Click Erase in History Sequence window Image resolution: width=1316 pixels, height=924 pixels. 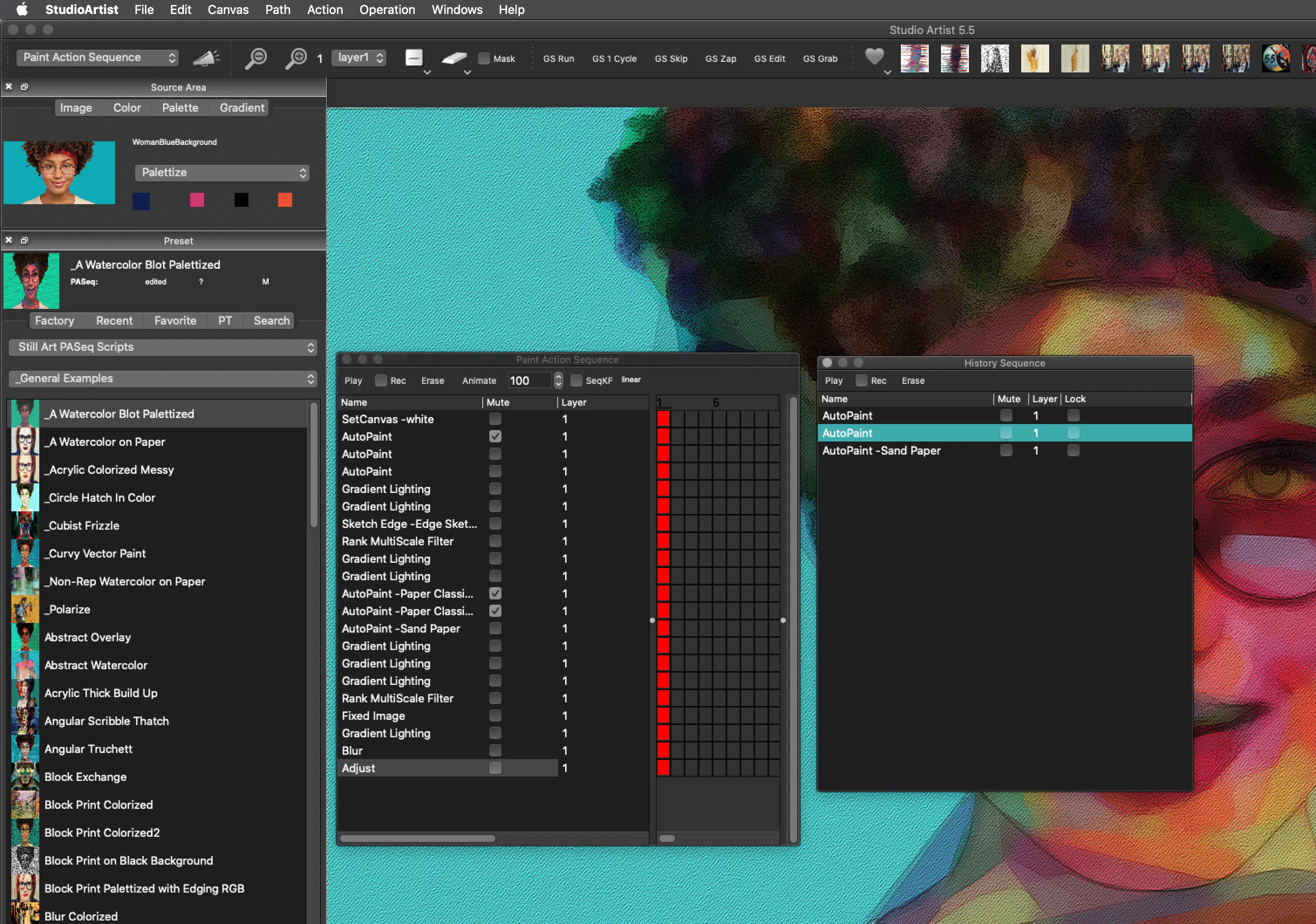[x=913, y=380]
